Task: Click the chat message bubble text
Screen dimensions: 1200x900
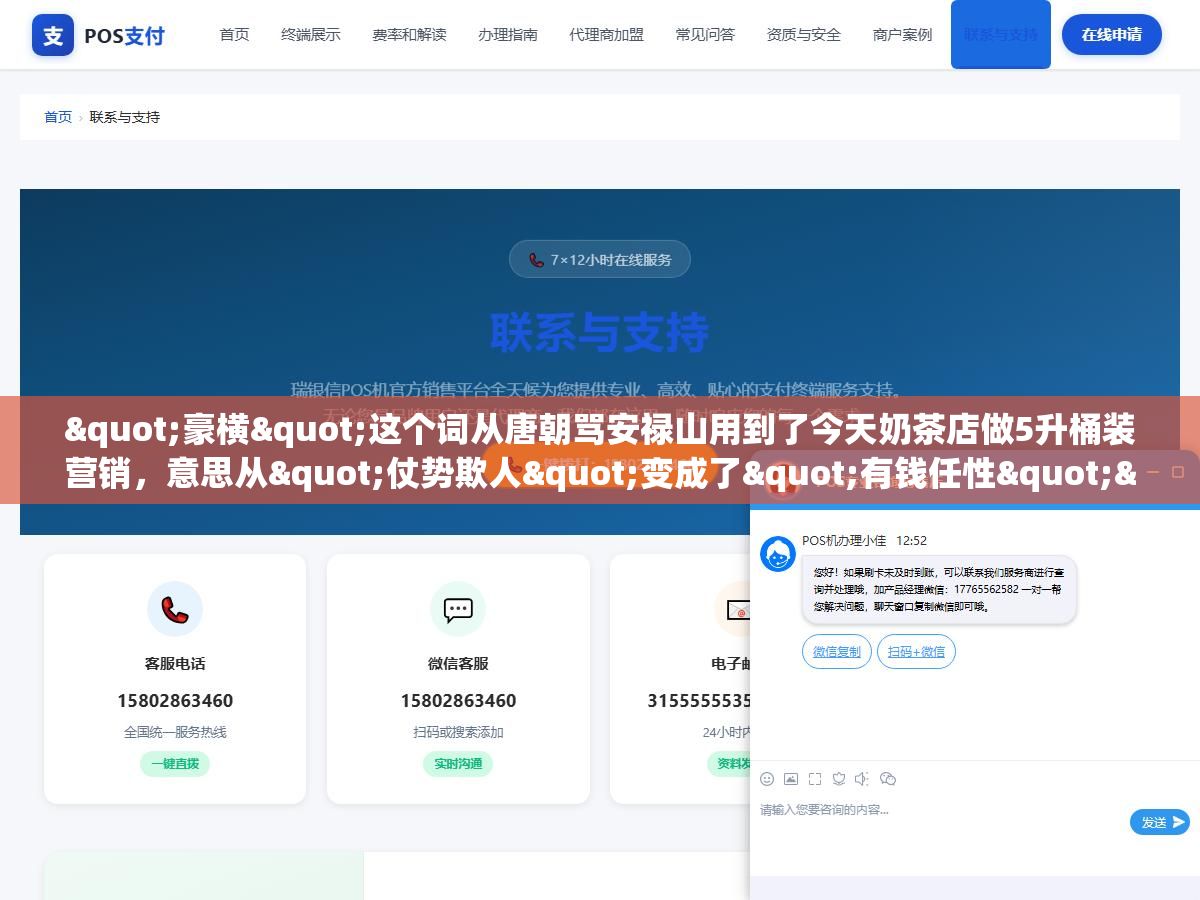Action: coord(939,590)
